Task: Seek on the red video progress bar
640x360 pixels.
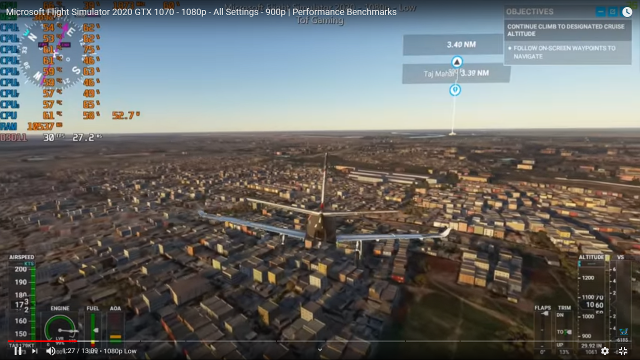Action: click(x=42, y=341)
